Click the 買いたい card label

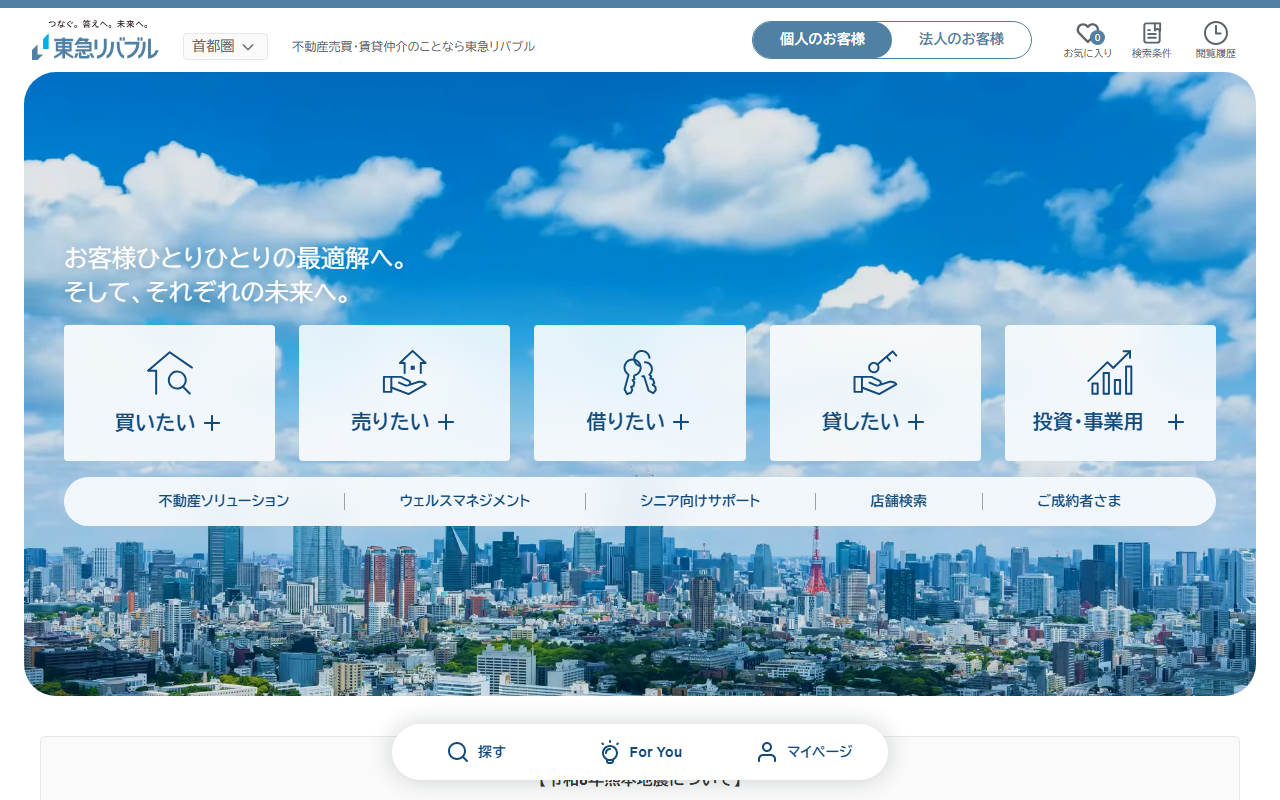tap(154, 423)
